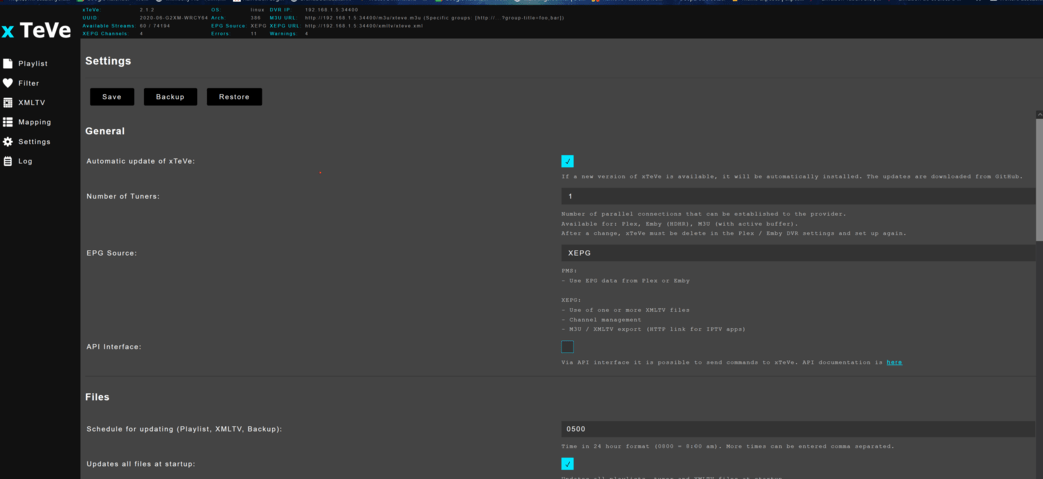Click the 'Updates all files at startup:' label
Image resolution: width=1043 pixels, height=479 pixels.
coord(141,464)
